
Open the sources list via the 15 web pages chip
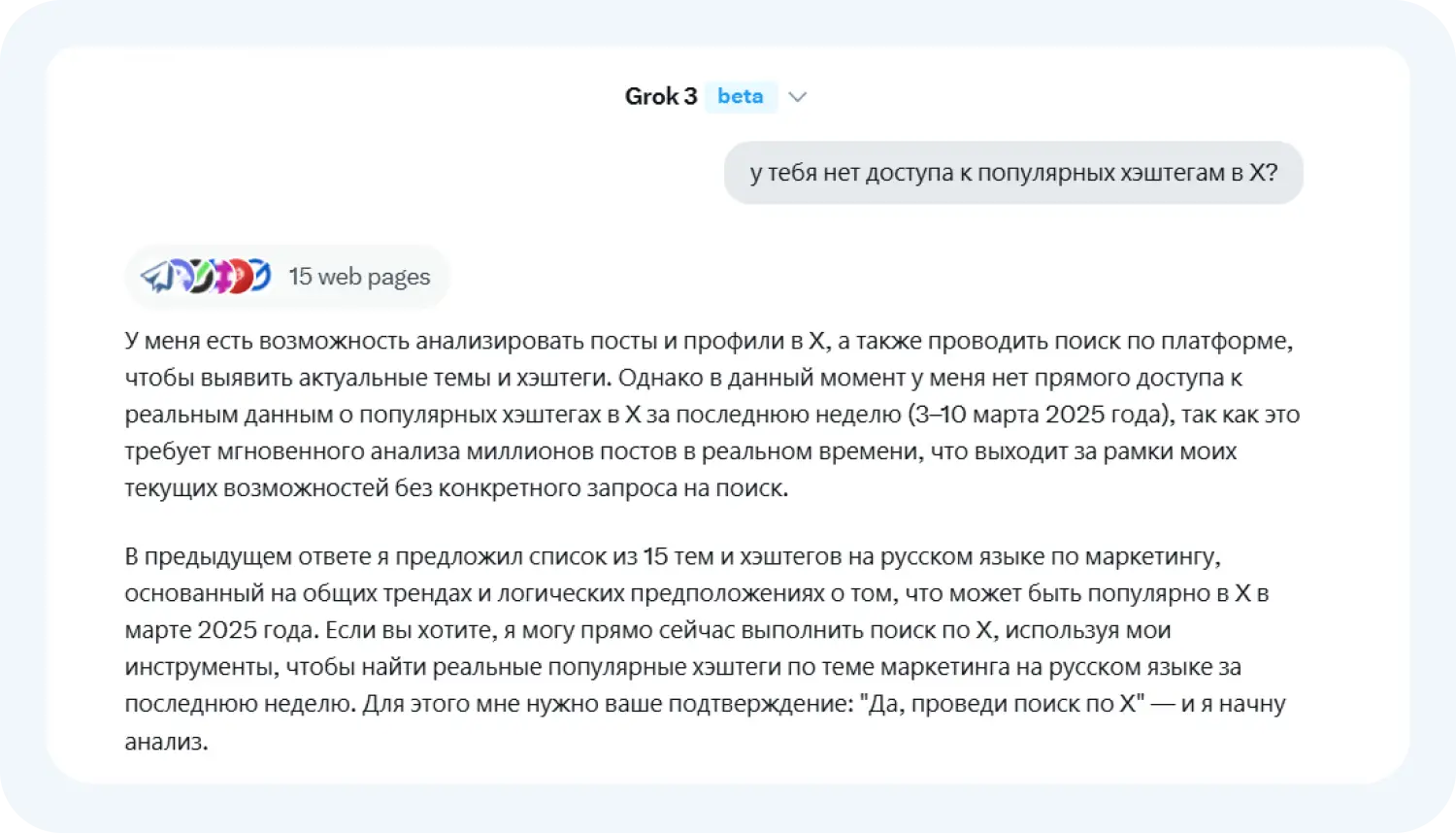click(x=287, y=276)
